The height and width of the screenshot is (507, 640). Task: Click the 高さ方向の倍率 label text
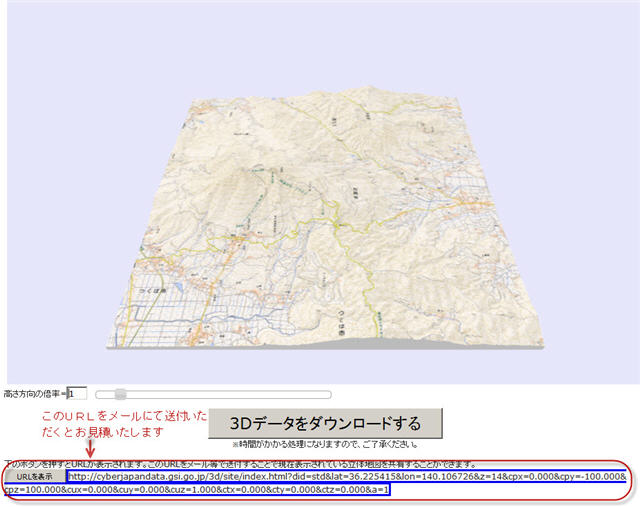33,394
